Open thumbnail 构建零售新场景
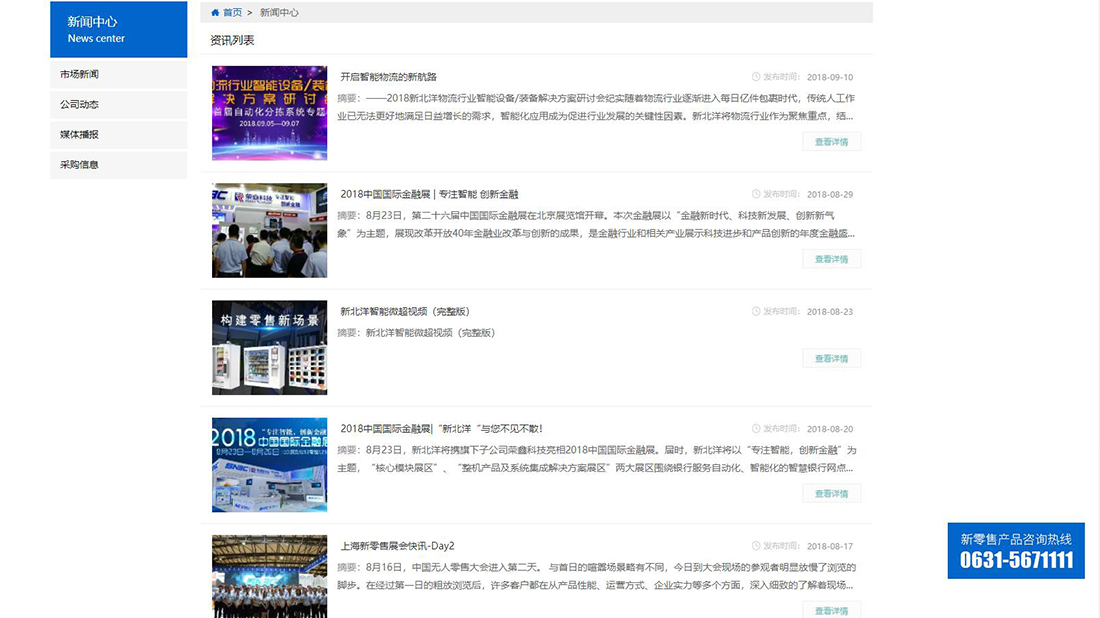Image resolution: width=1100 pixels, height=618 pixels. click(269, 347)
